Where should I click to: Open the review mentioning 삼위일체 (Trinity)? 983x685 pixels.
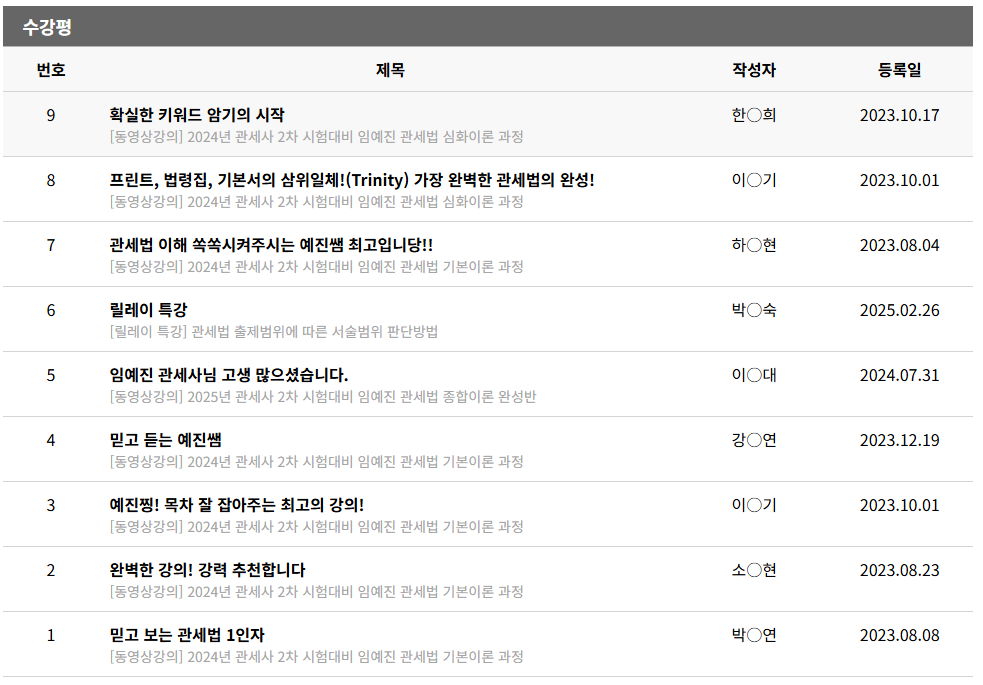click(351, 180)
